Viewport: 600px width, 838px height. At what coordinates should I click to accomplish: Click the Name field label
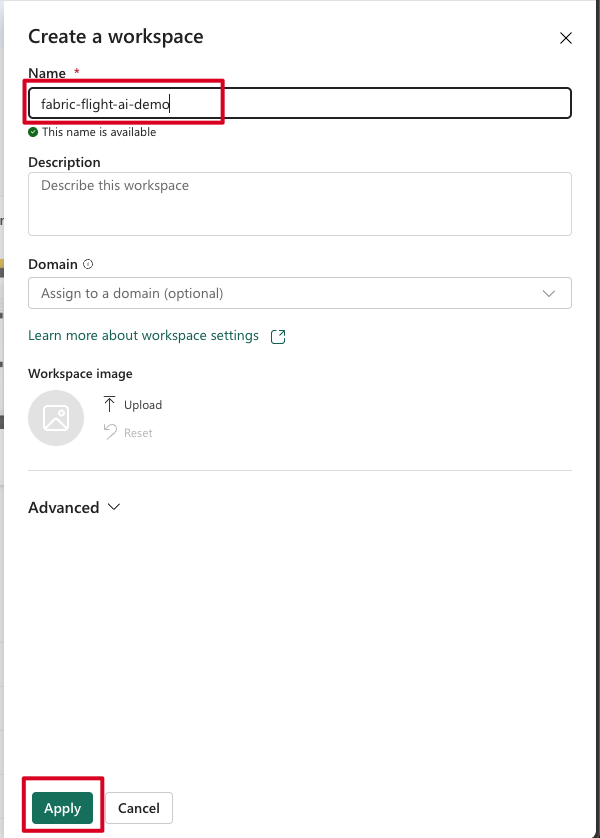point(48,73)
